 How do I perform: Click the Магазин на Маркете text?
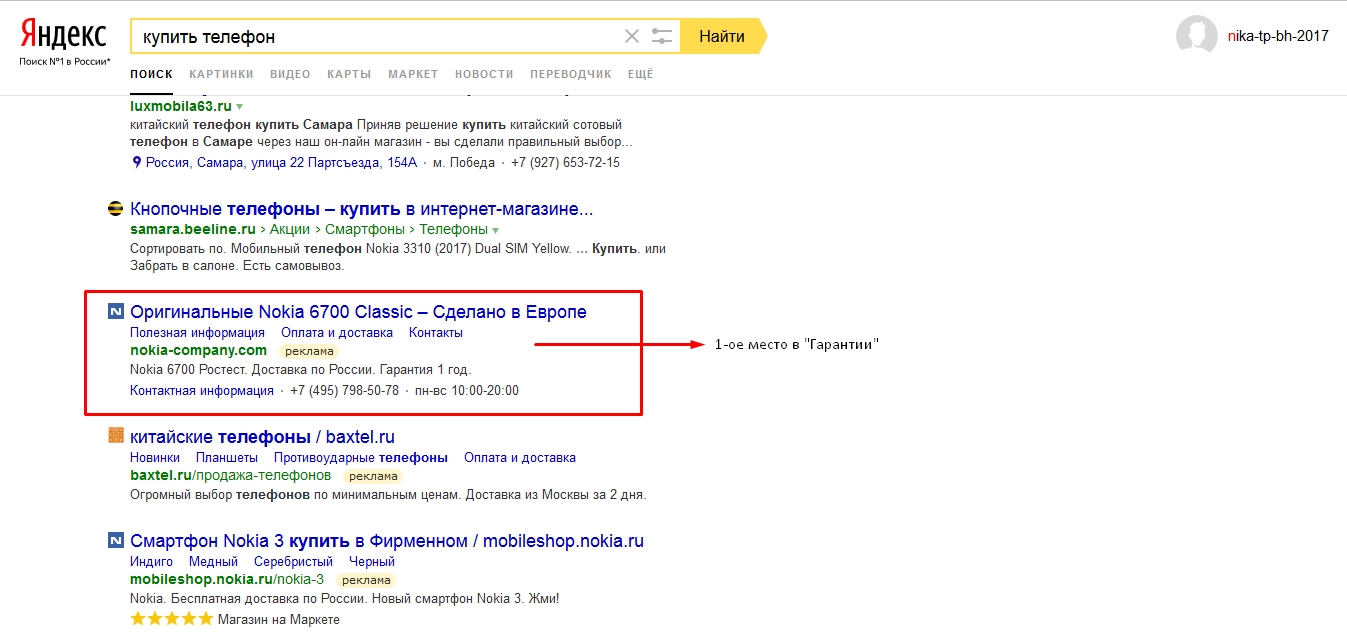tap(280, 620)
